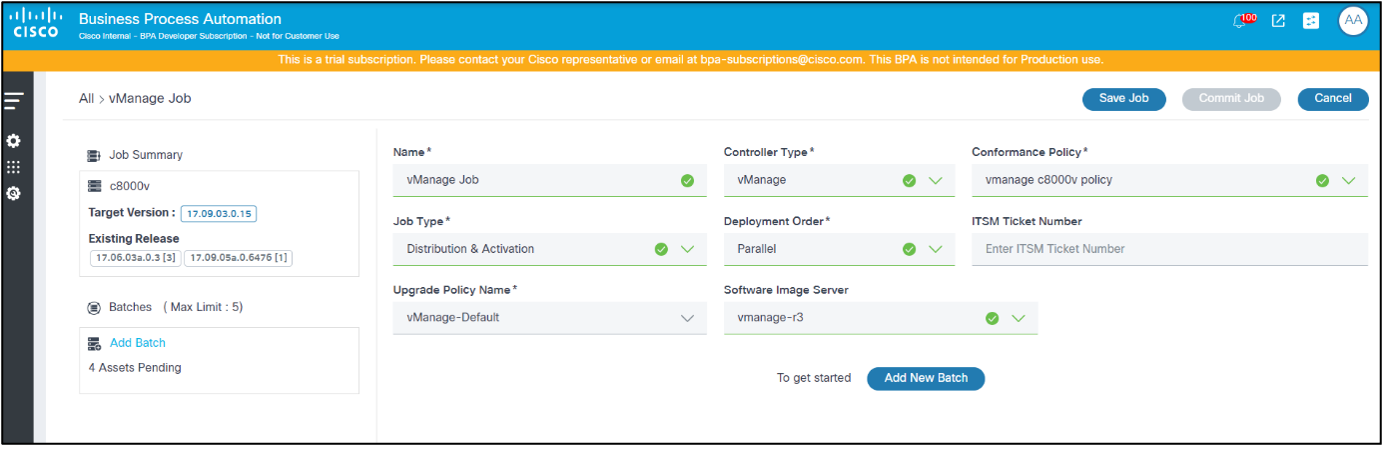
Task: Click the Cancel button
Action: (1333, 99)
